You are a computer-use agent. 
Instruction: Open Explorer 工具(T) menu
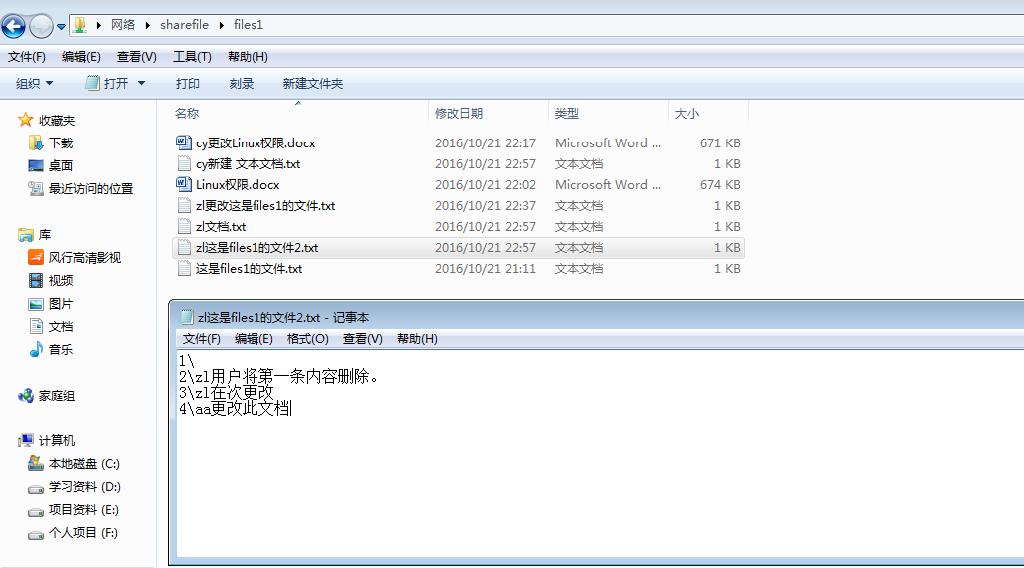192,57
